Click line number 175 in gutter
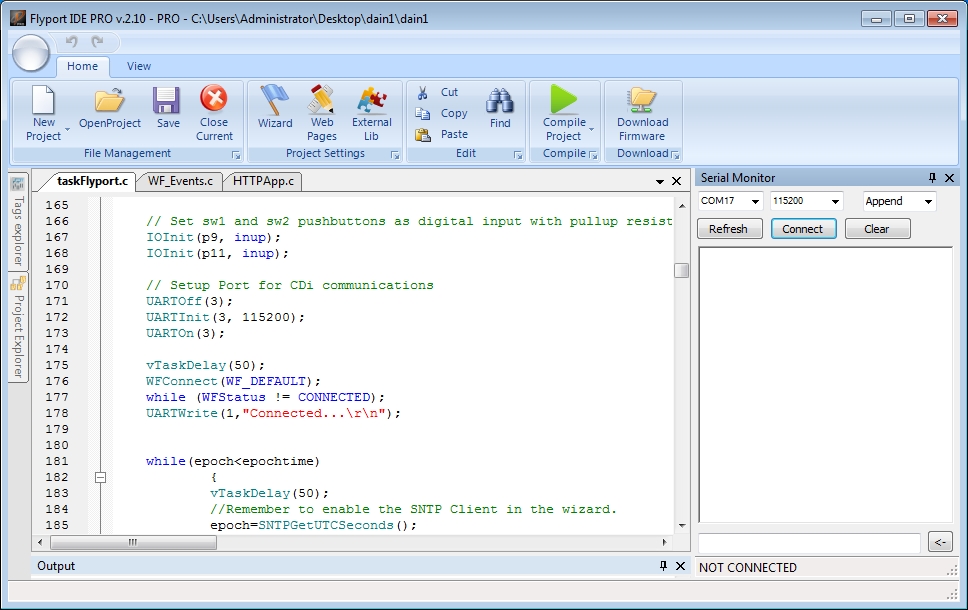 [x=57, y=366]
